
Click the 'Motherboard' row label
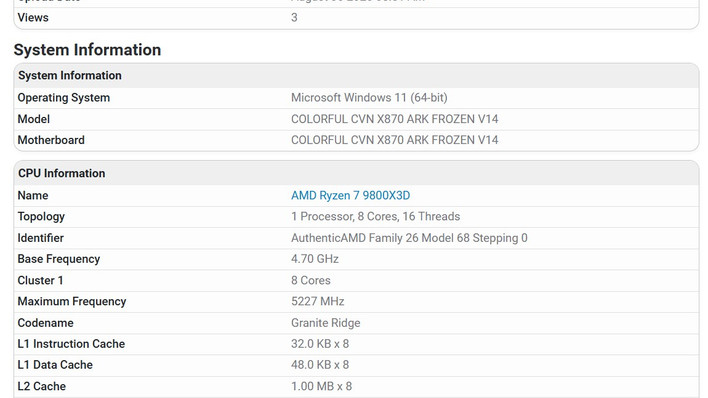(x=51, y=140)
